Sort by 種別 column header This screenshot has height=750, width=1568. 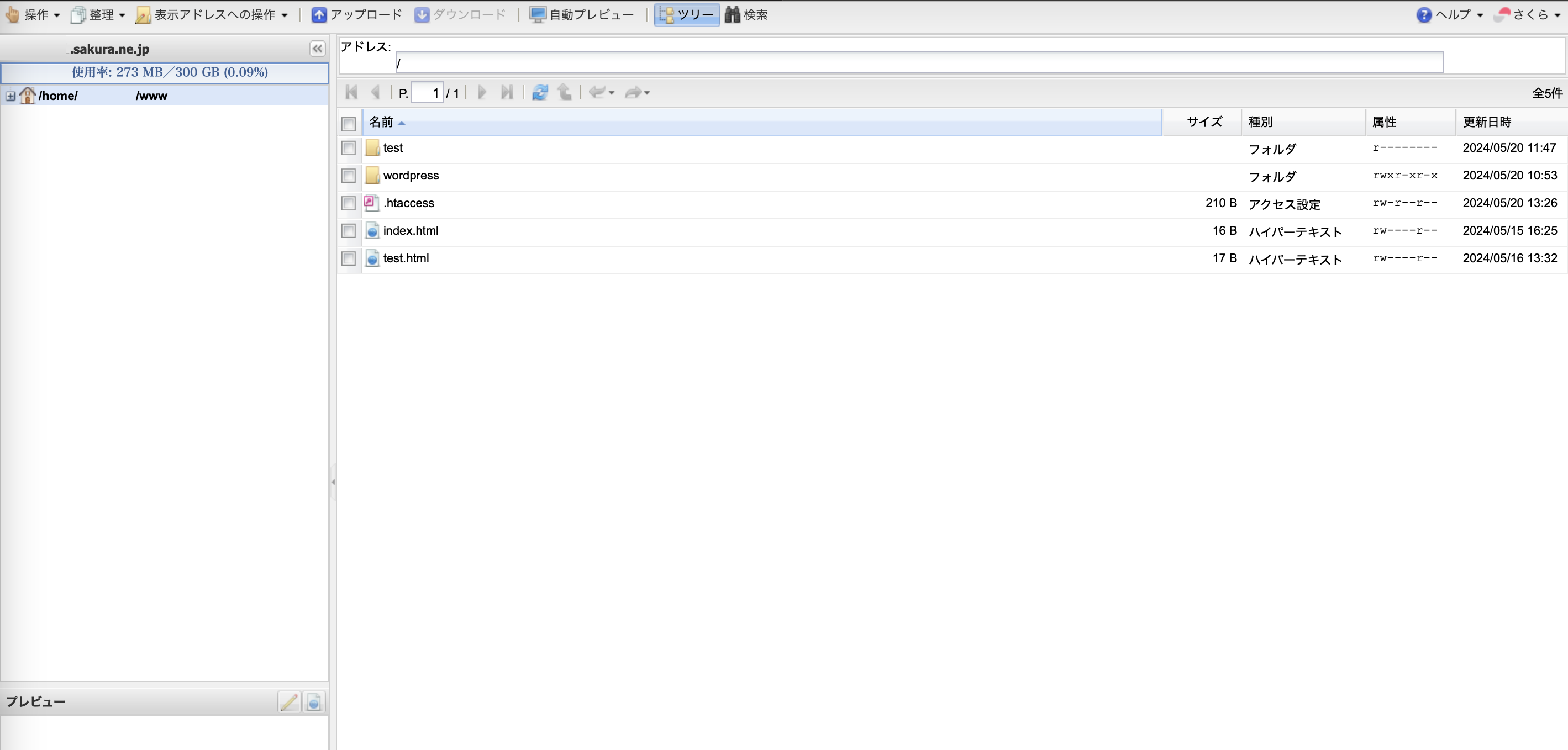1303,122
